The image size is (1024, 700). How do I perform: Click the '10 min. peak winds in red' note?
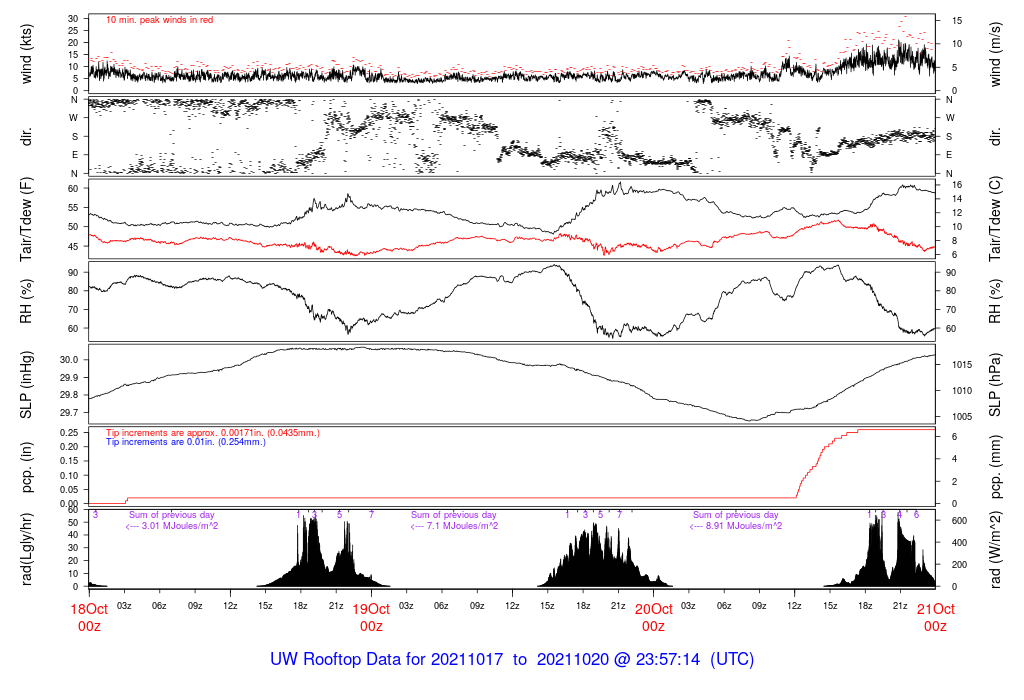click(159, 20)
